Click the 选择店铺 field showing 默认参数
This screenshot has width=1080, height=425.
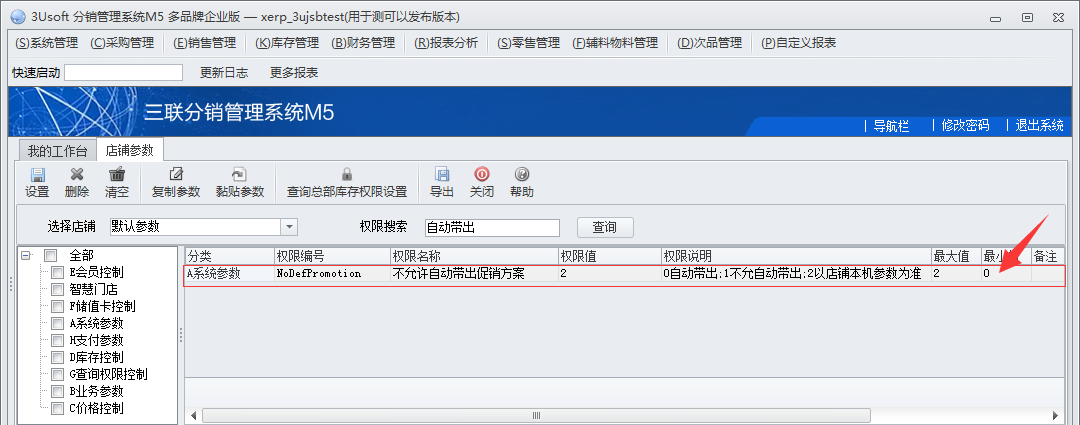click(196, 227)
